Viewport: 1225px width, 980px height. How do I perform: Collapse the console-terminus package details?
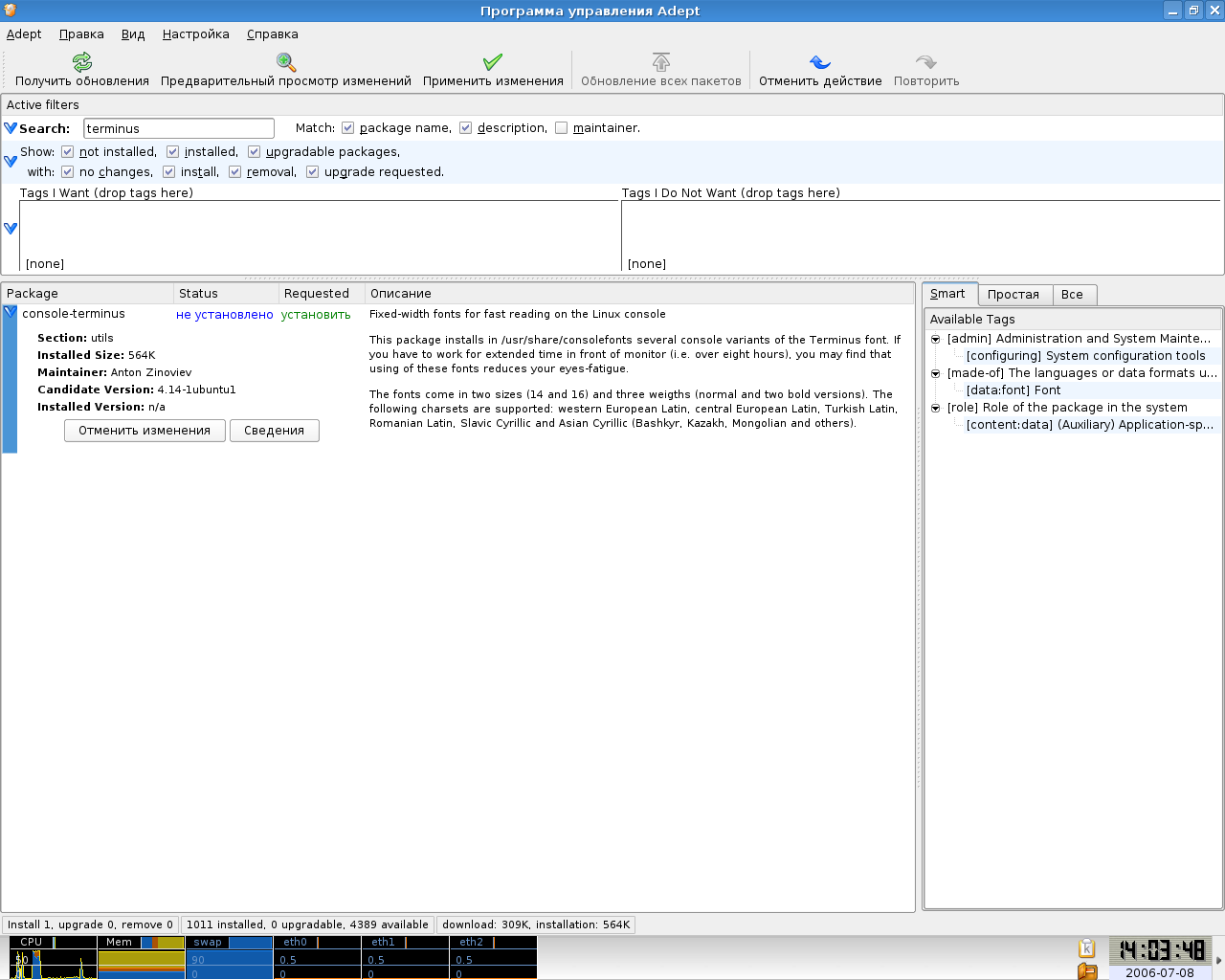[x=10, y=312]
